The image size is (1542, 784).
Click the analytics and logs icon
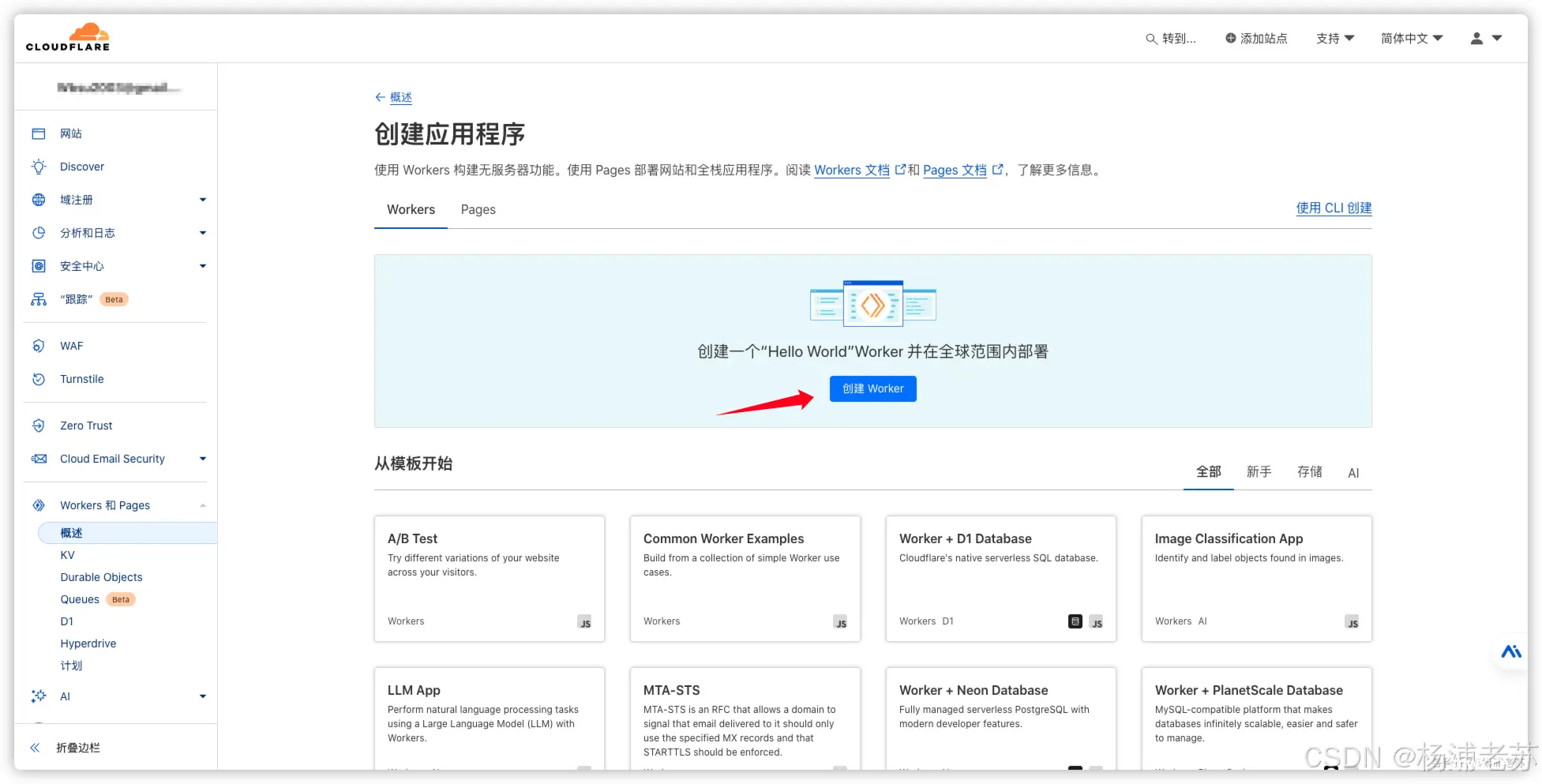pyautogui.click(x=39, y=233)
